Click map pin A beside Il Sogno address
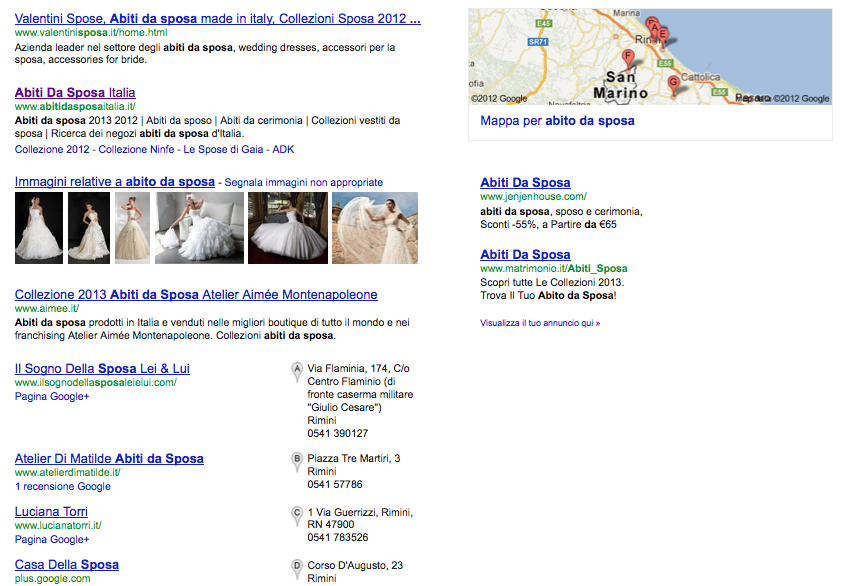Image resolution: width=845 pixels, height=586 pixels. (x=296, y=371)
